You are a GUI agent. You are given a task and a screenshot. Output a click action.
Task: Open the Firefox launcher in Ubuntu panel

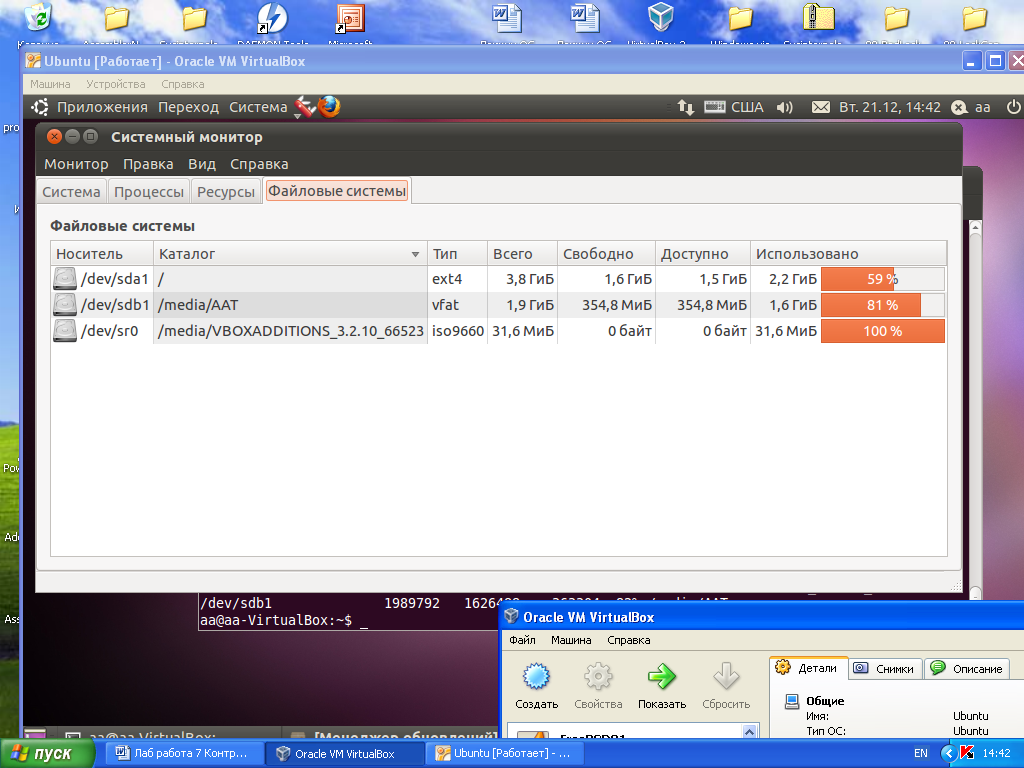[329, 106]
